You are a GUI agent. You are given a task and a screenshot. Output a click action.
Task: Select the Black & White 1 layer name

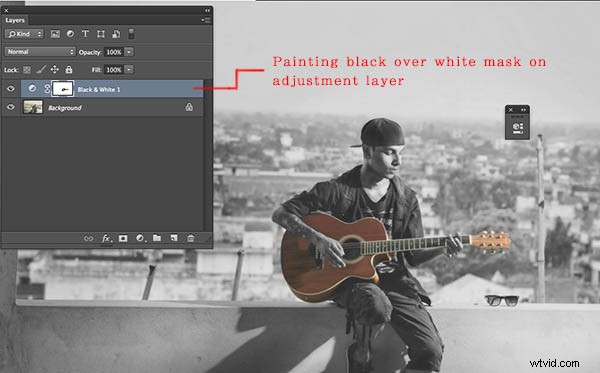(x=99, y=89)
